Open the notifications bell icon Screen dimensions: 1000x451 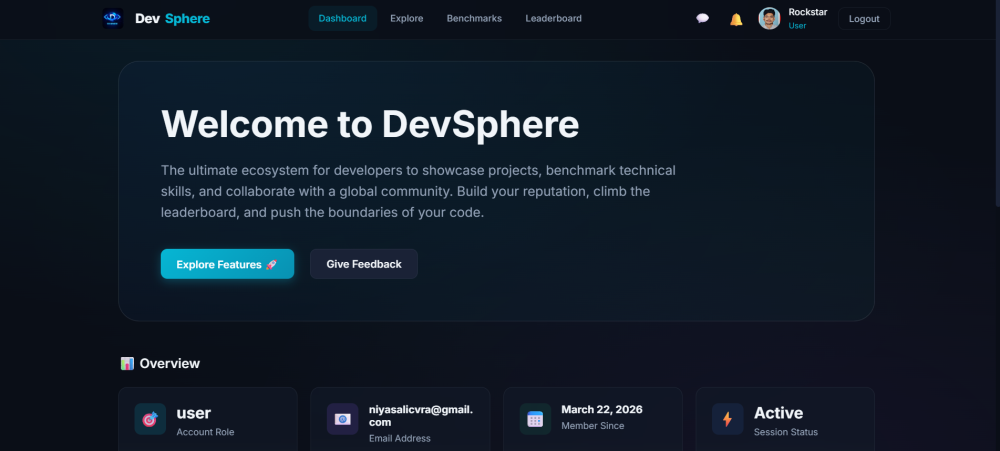click(x=736, y=19)
